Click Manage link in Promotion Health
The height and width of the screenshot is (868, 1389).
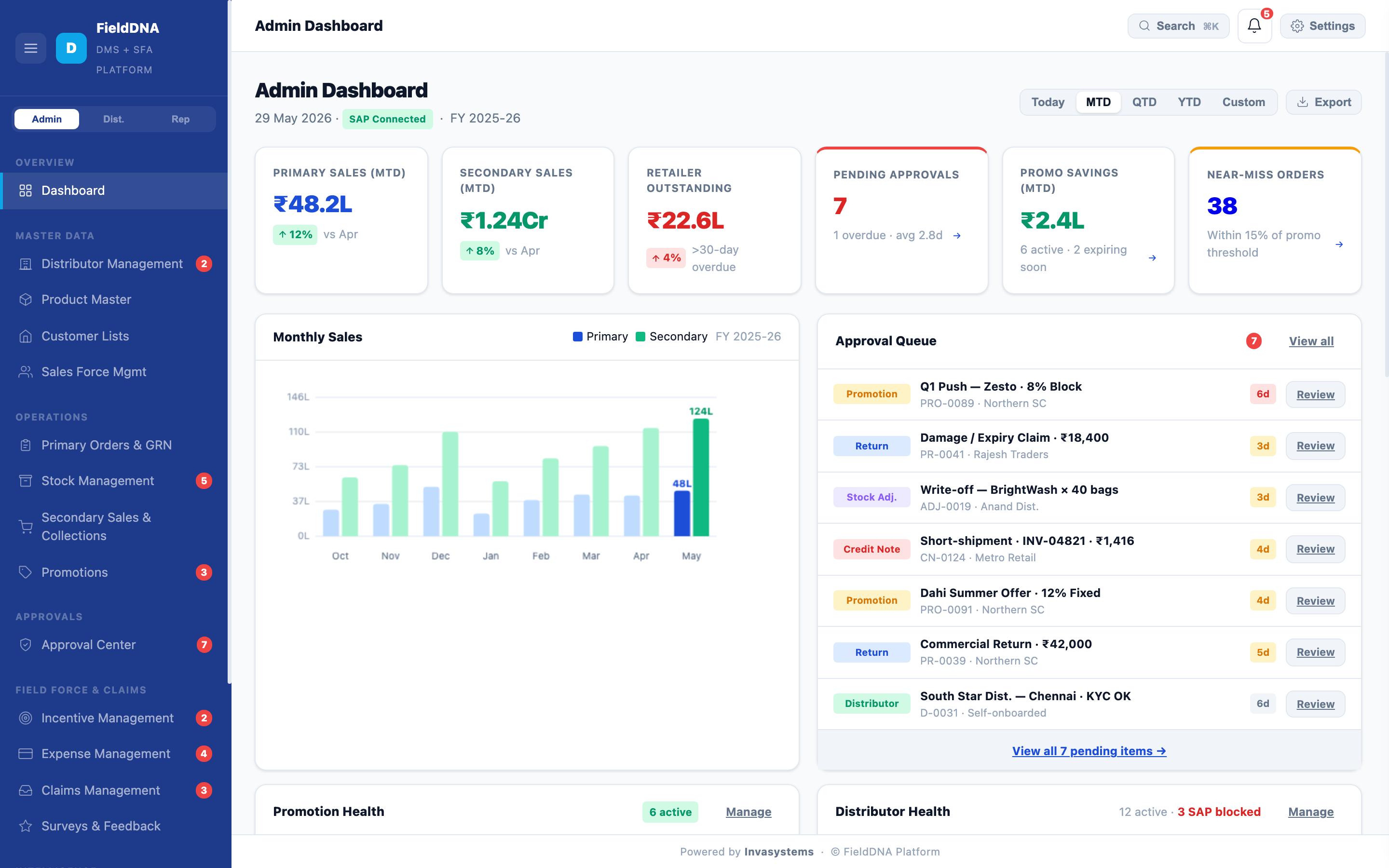749,812
